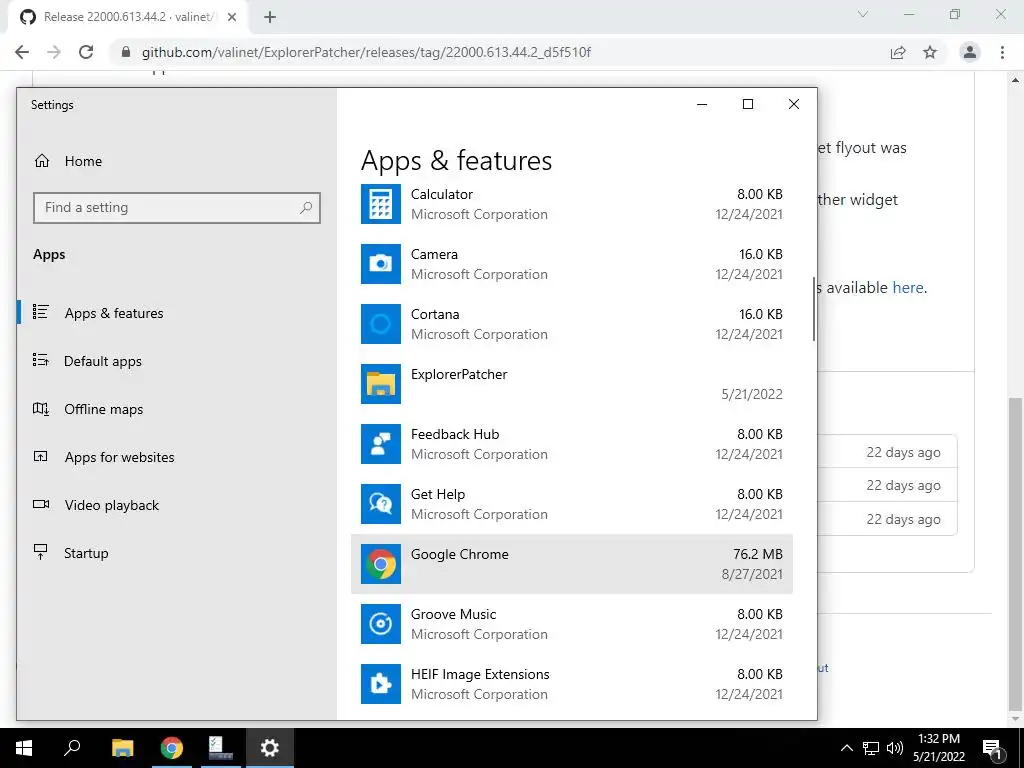The height and width of the screenshot is (768, 1024).
Task: Select the HEIF Image Extensions entry name
Action: (x=480, y=675)
